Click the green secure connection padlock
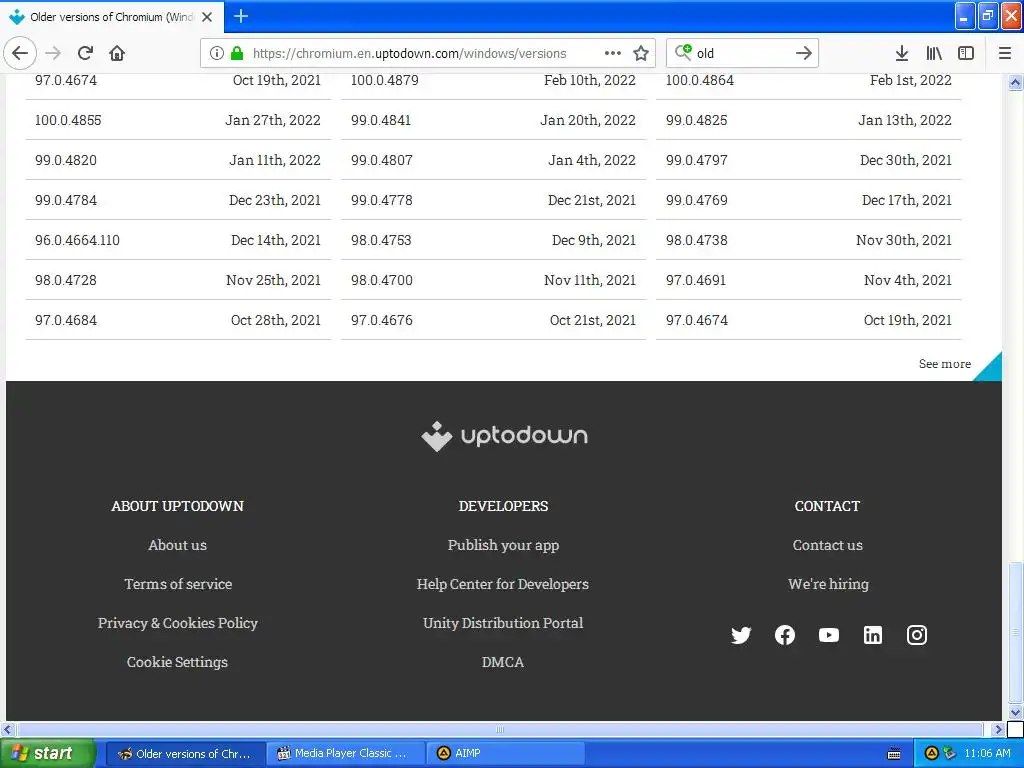This screenshot has height=768, width=1024. tap(237, 53)
